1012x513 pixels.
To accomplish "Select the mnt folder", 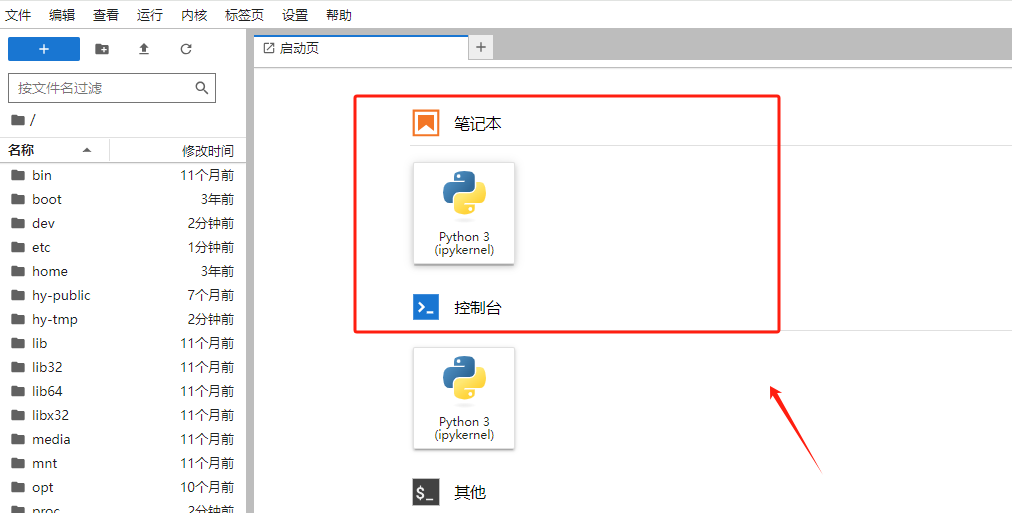I will pyautogui.click(x=123, y=463).
